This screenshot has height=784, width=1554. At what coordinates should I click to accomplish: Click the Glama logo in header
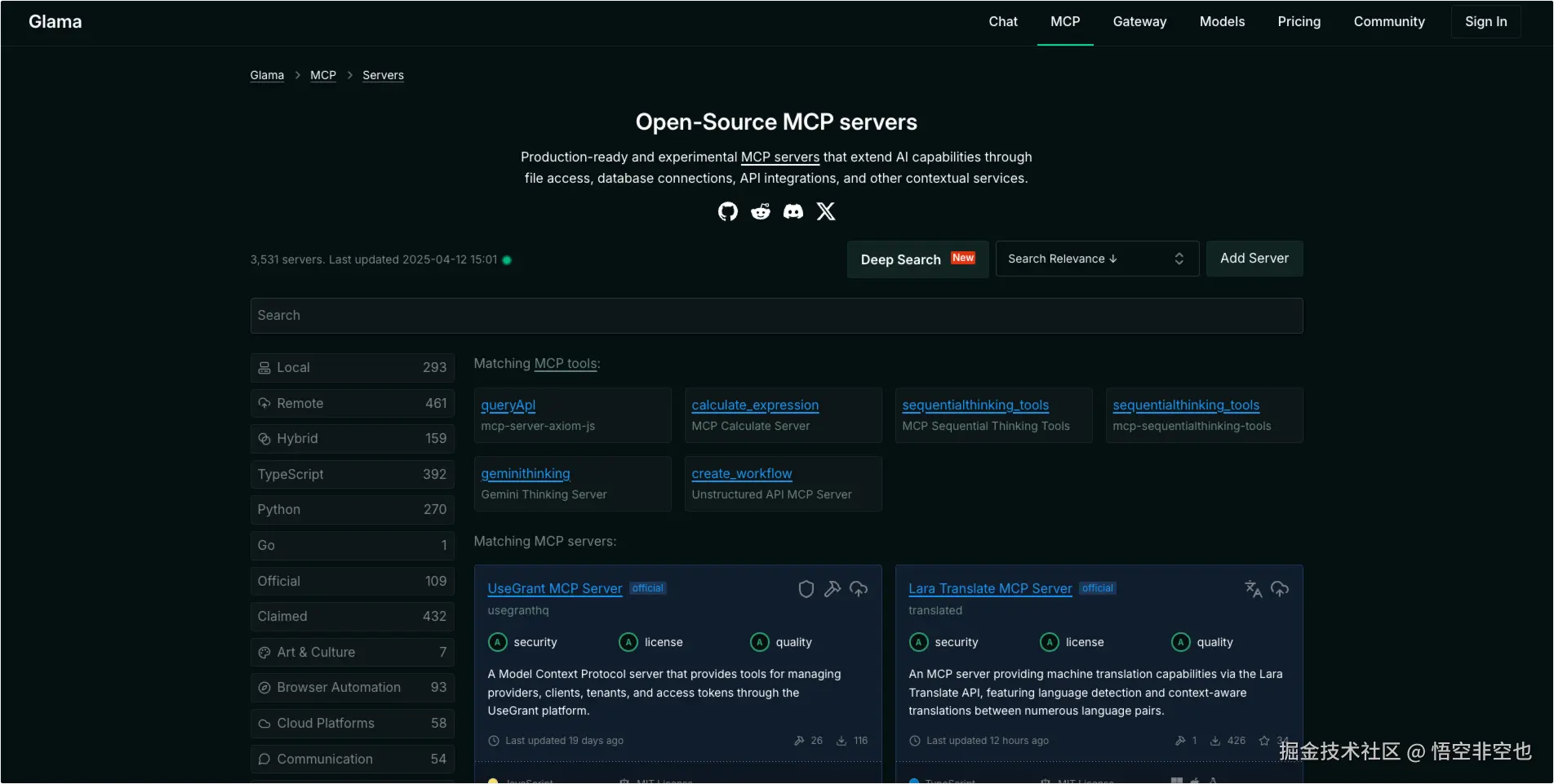click(x=55, y=22)
